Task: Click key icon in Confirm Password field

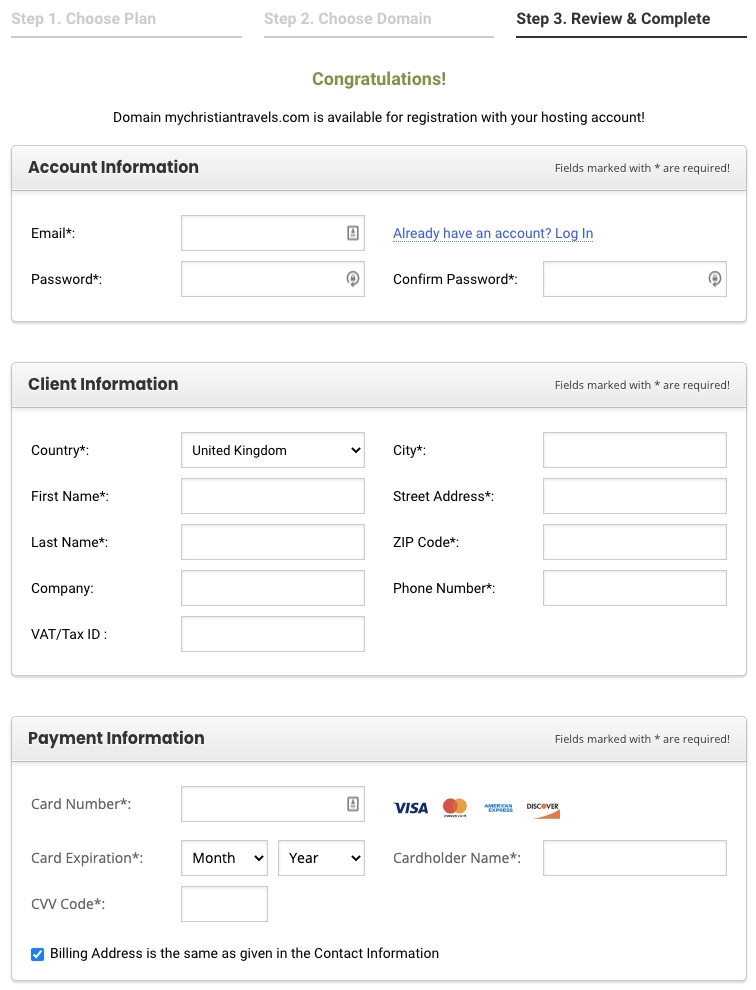Action: click(x=714, y=278)
